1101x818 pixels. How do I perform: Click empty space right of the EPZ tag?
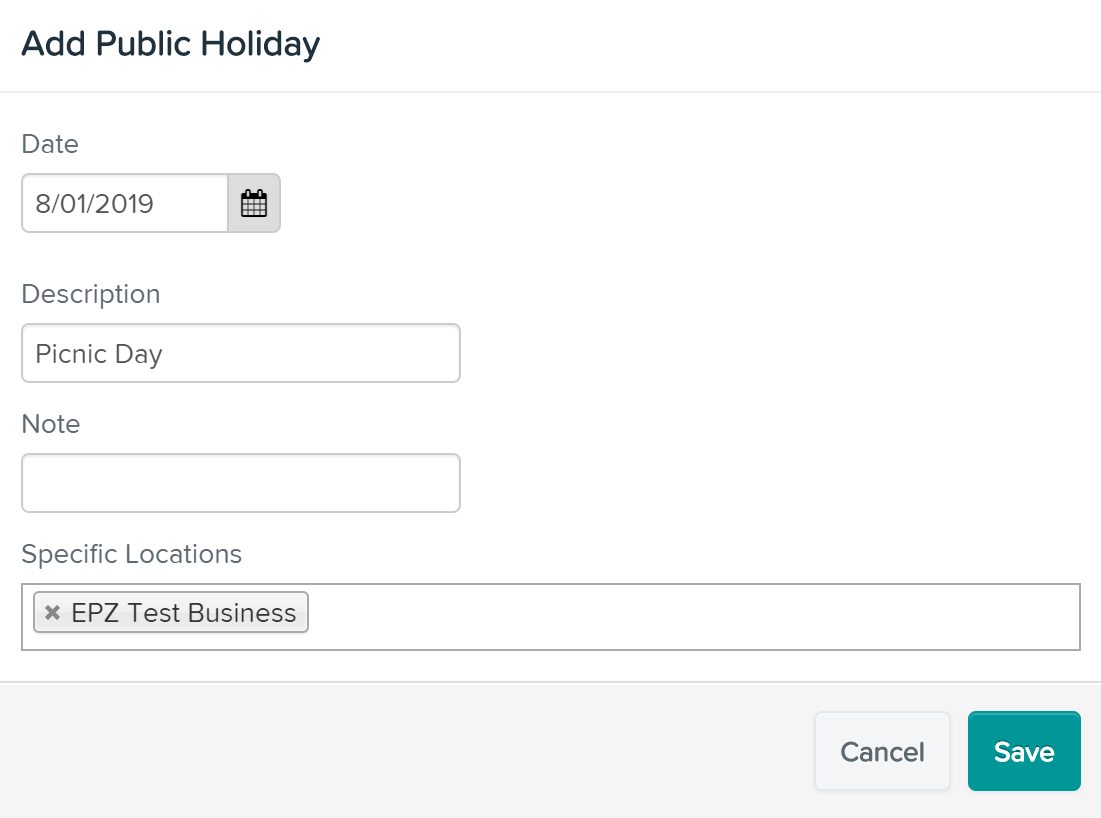[x=692, y=616]
